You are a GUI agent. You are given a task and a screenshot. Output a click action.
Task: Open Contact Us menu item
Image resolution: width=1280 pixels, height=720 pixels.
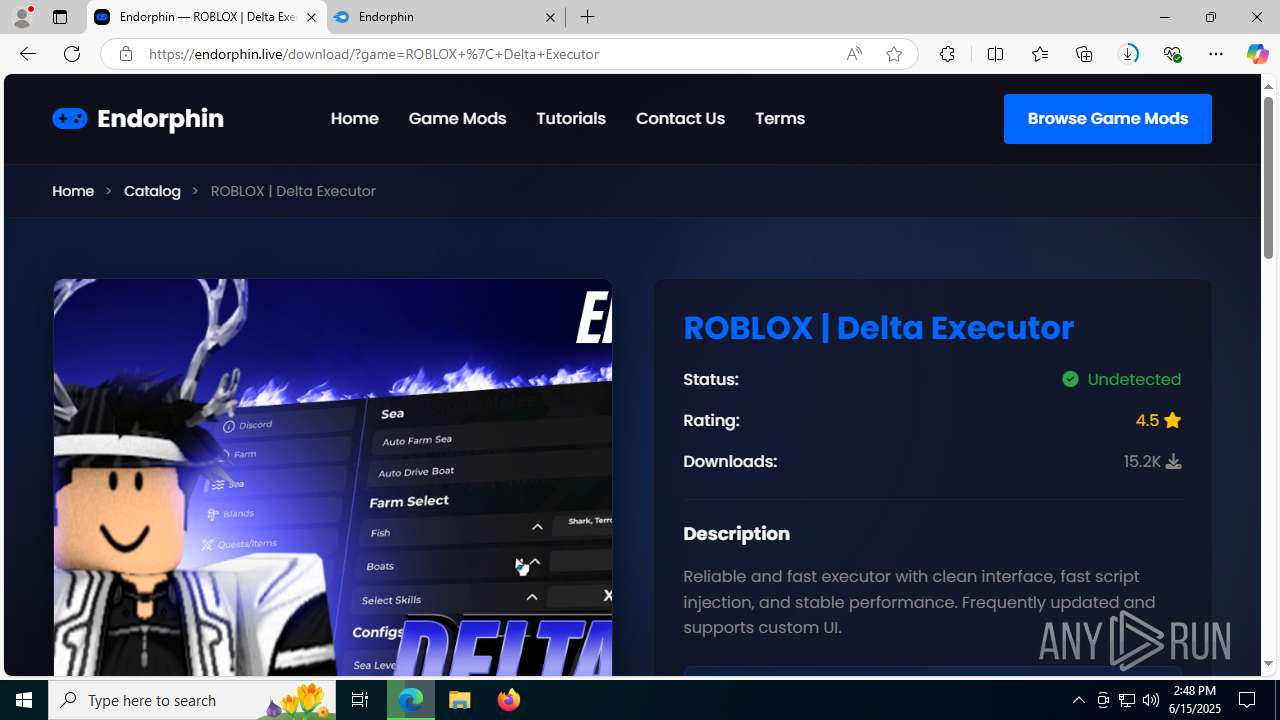click(680, 118)
